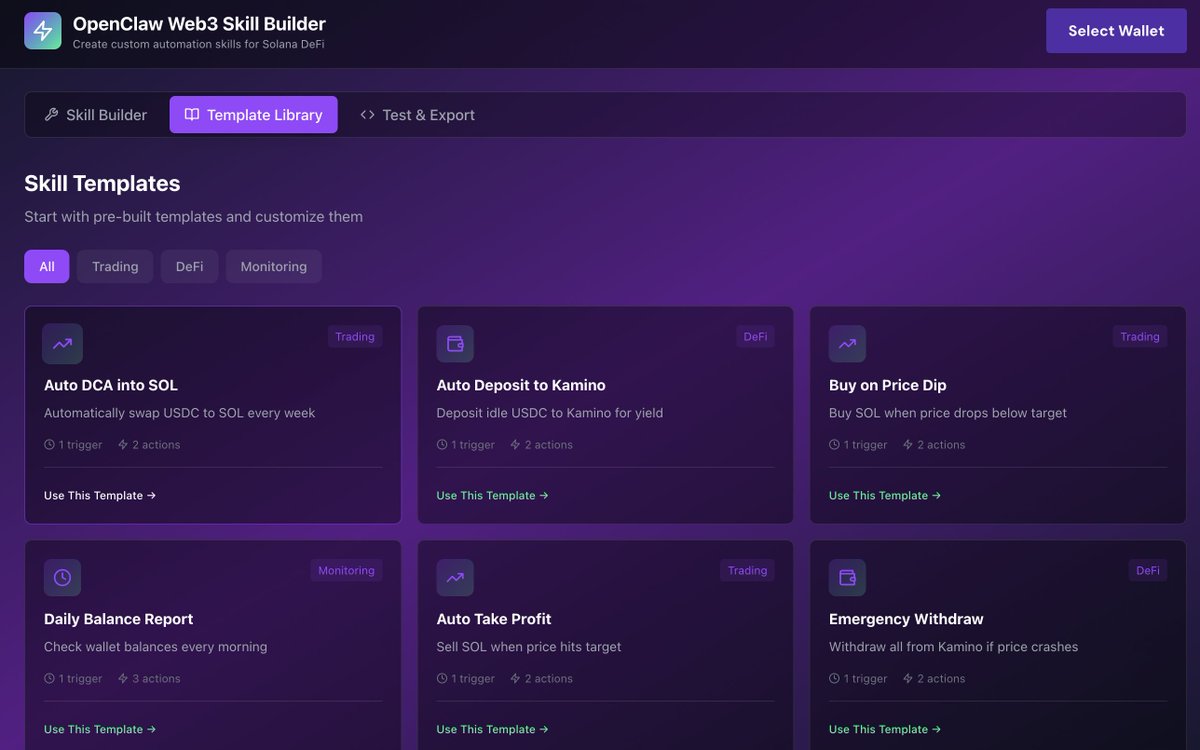This screenshot has height=750, width=1200.
Task: Click the trend icon on Buy on Price Dip
Action: [847, 344]
